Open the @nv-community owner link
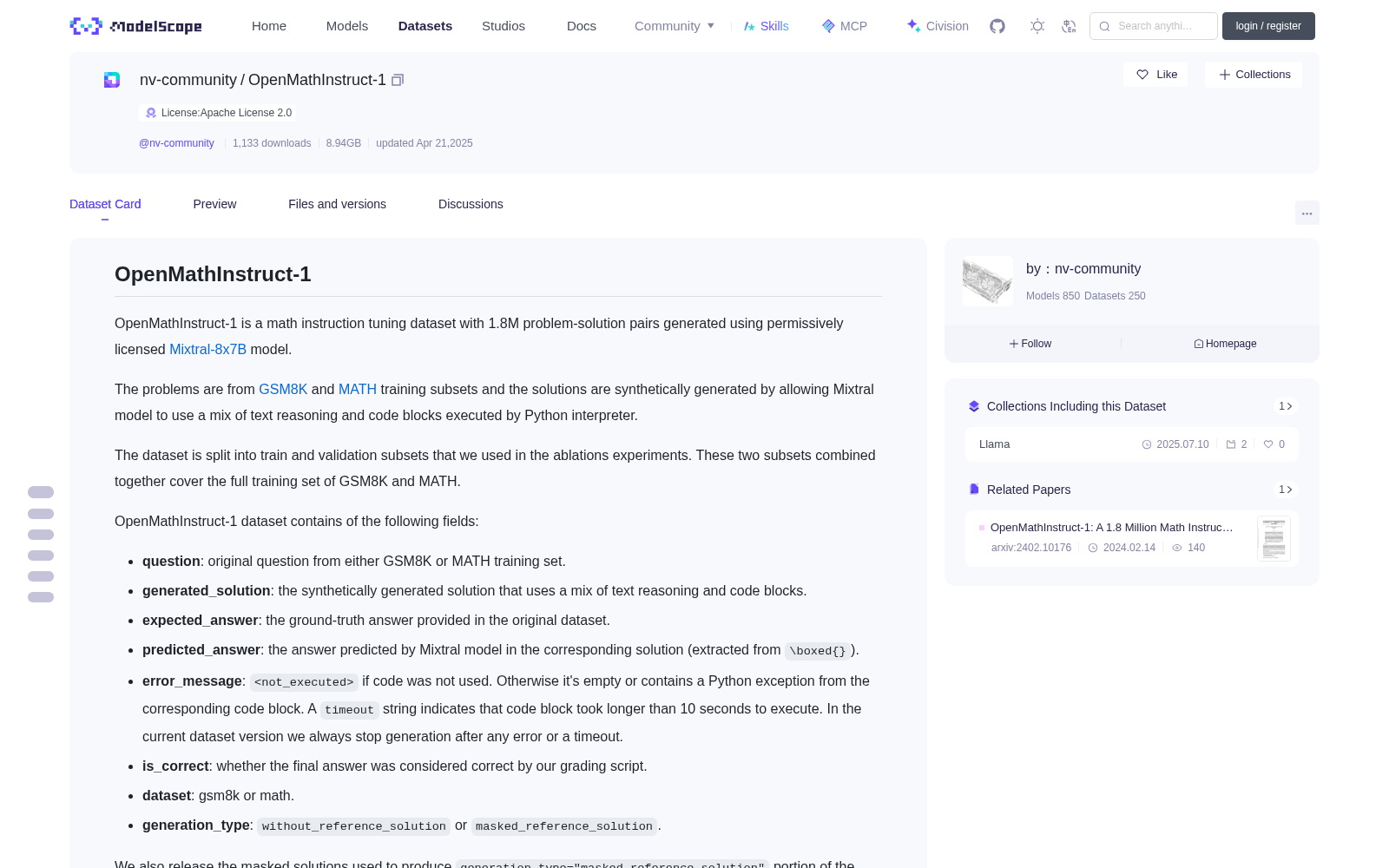Image resolution: width=1389 pixels, height=868 pixels. coord(176,143)
